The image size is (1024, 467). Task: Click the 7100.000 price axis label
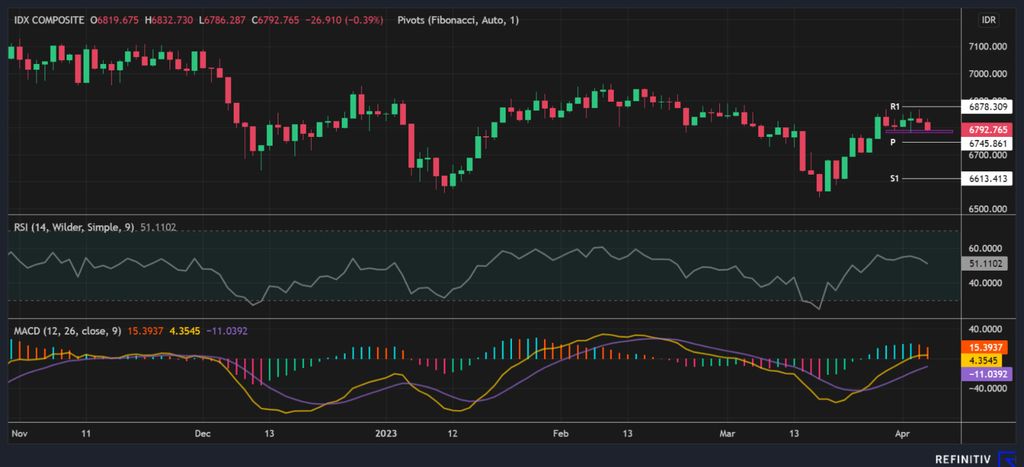(x=987, y=47)
